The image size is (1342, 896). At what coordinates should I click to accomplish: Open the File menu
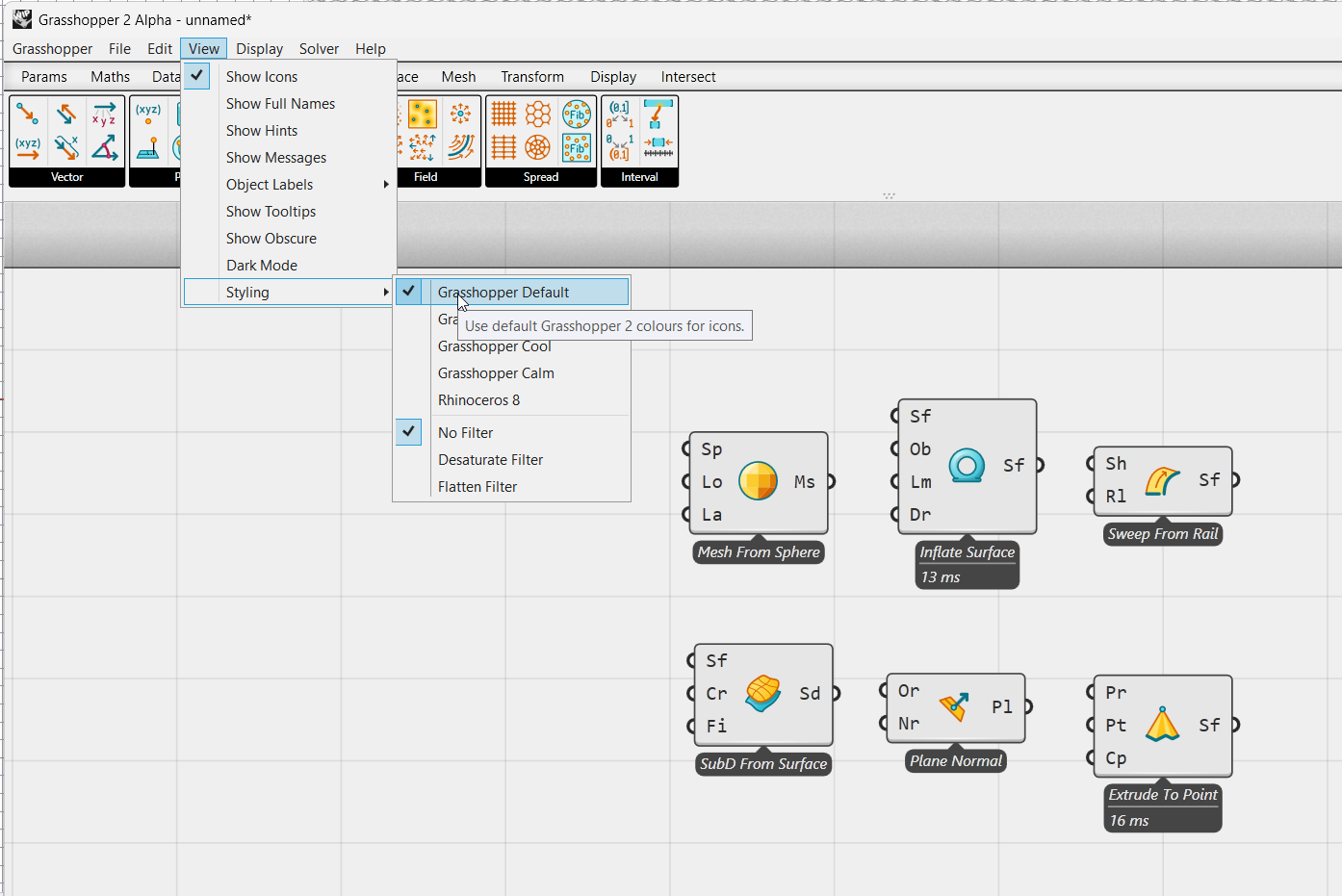click(x=119, y=48)
